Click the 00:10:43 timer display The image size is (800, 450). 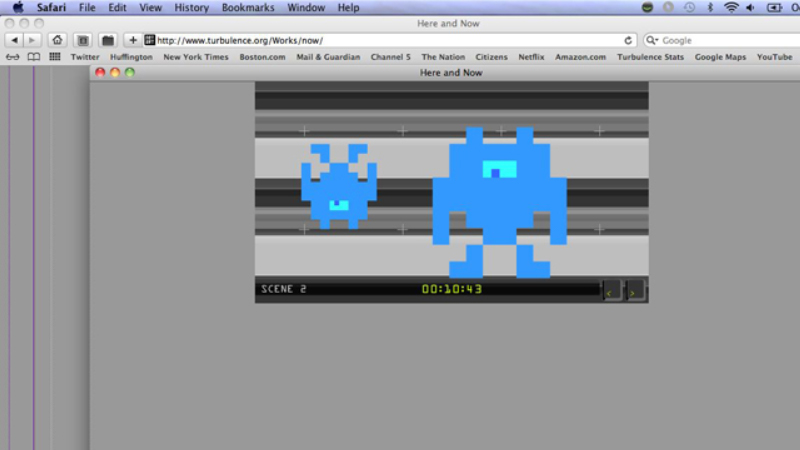click(x=452, y=289)
